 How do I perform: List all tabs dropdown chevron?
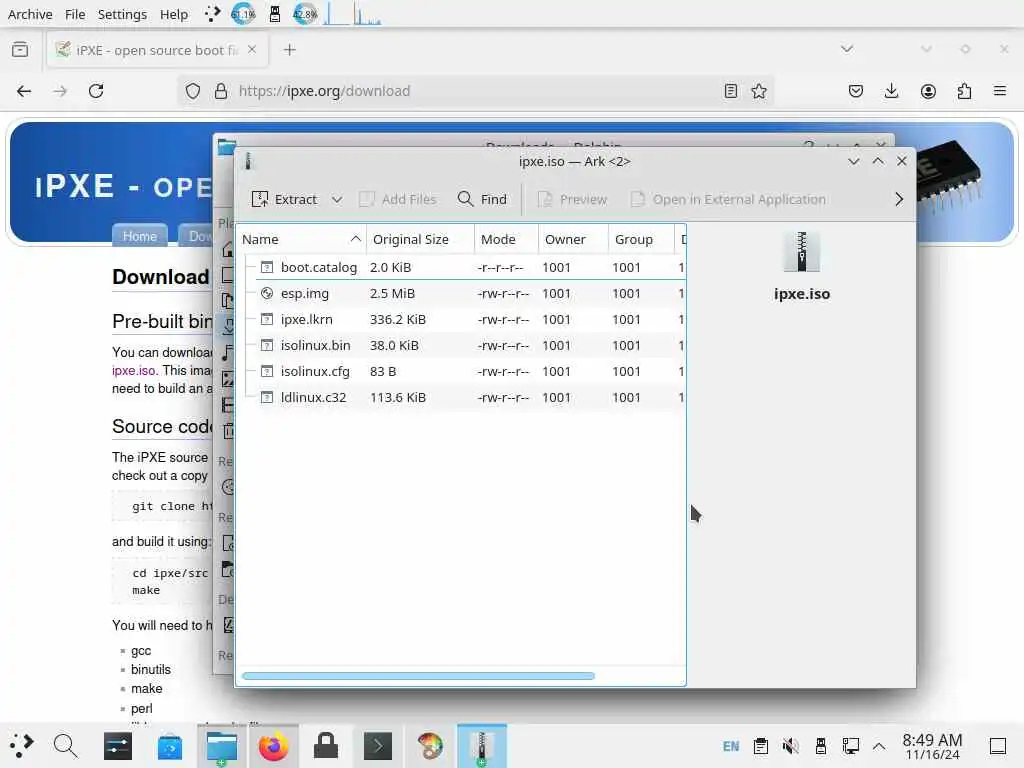tap(847, 49)
